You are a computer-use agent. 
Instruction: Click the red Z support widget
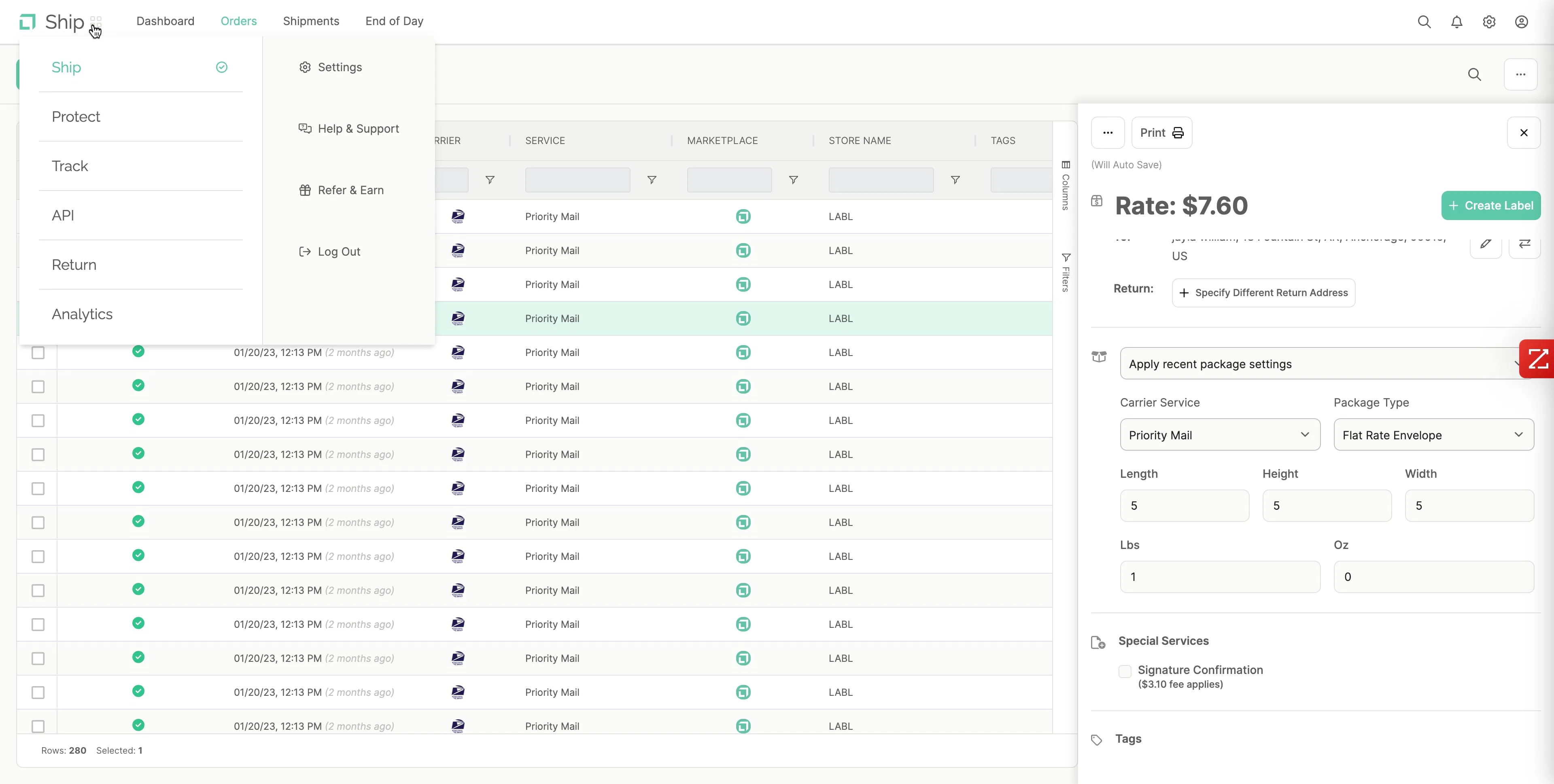pos(1537,359)
